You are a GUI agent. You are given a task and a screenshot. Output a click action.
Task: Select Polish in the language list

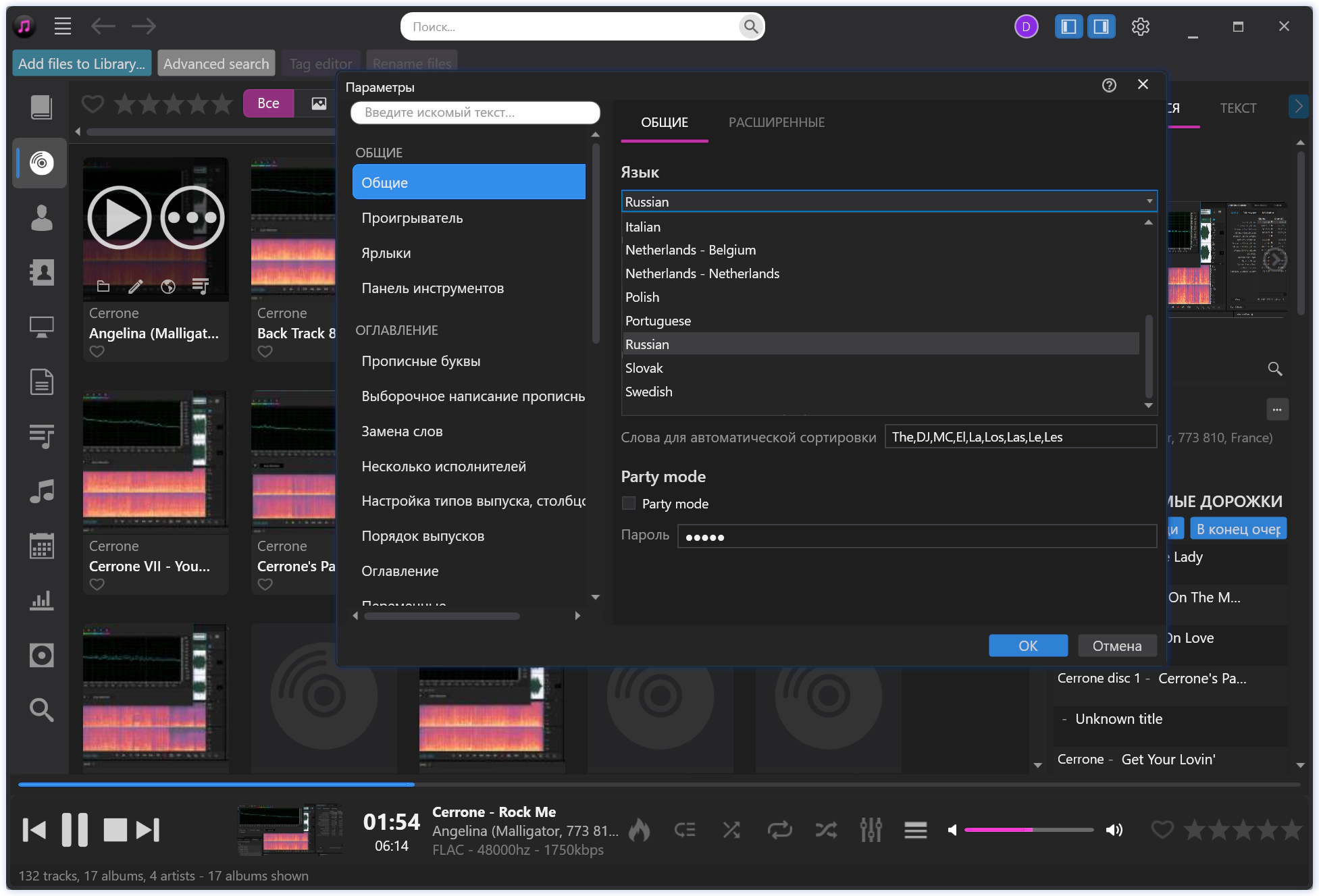pos(642,297)
